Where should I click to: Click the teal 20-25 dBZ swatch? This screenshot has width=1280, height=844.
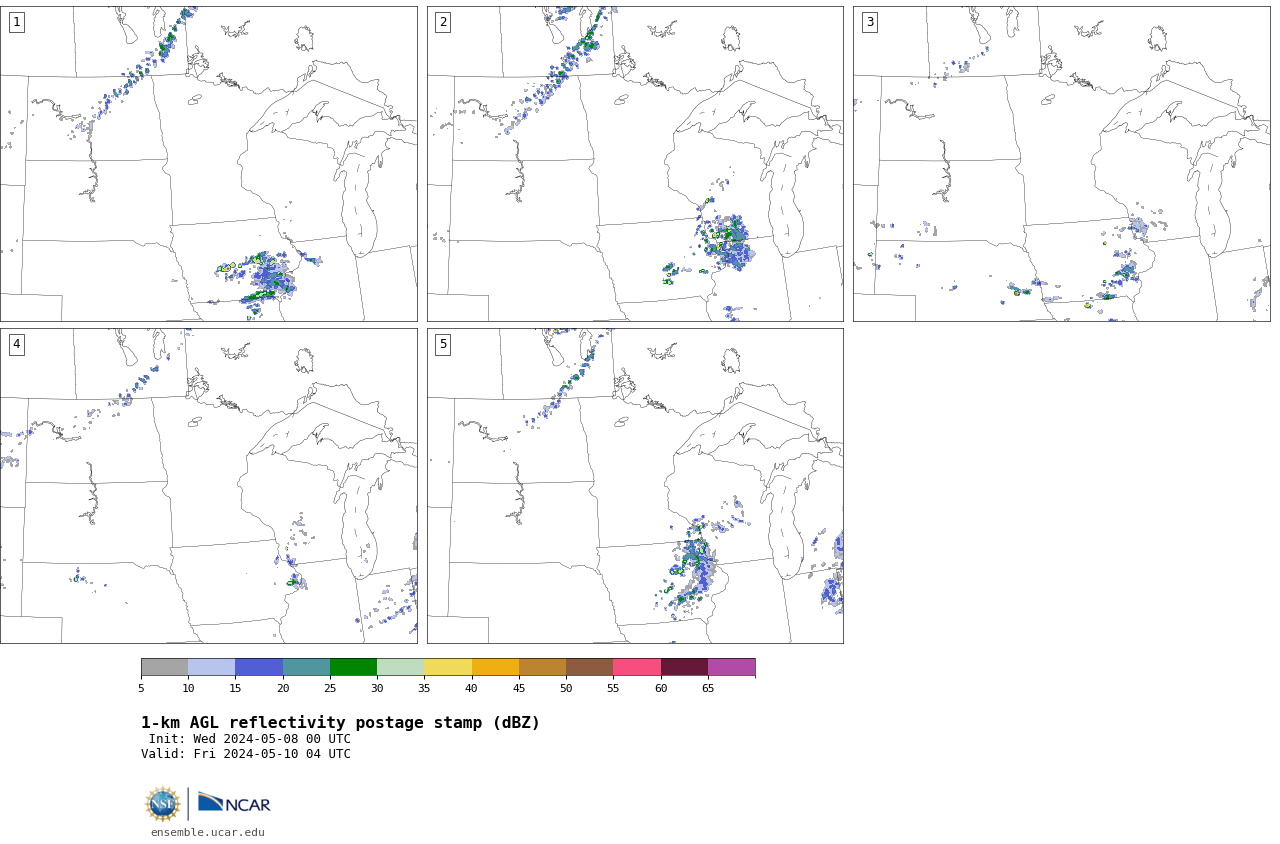(x=306, y=667)
